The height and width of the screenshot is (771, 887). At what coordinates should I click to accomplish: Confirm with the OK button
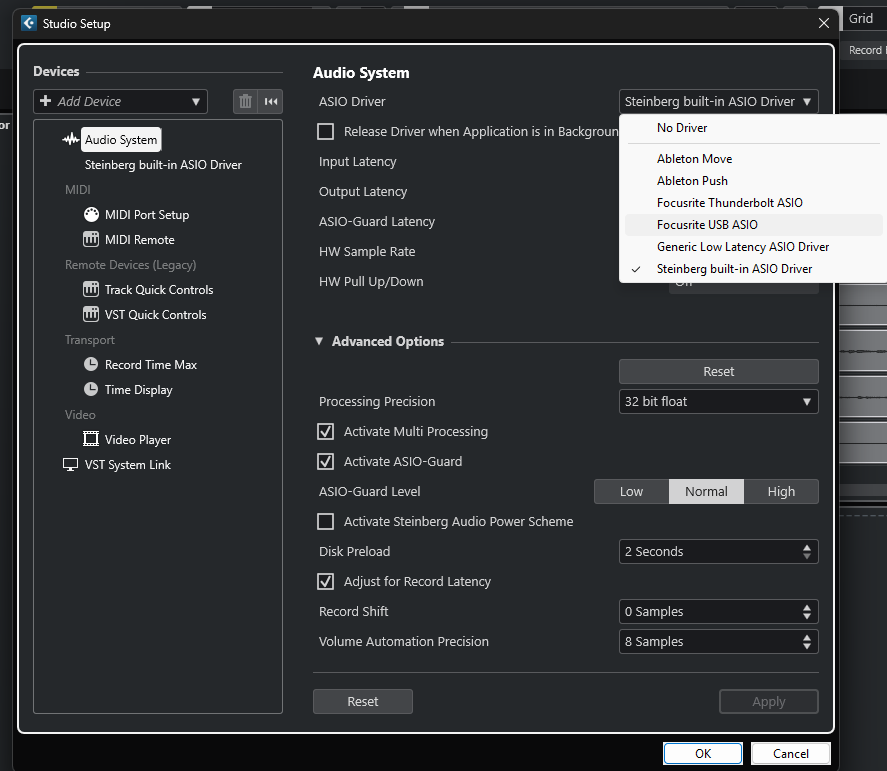coord(703,753)
